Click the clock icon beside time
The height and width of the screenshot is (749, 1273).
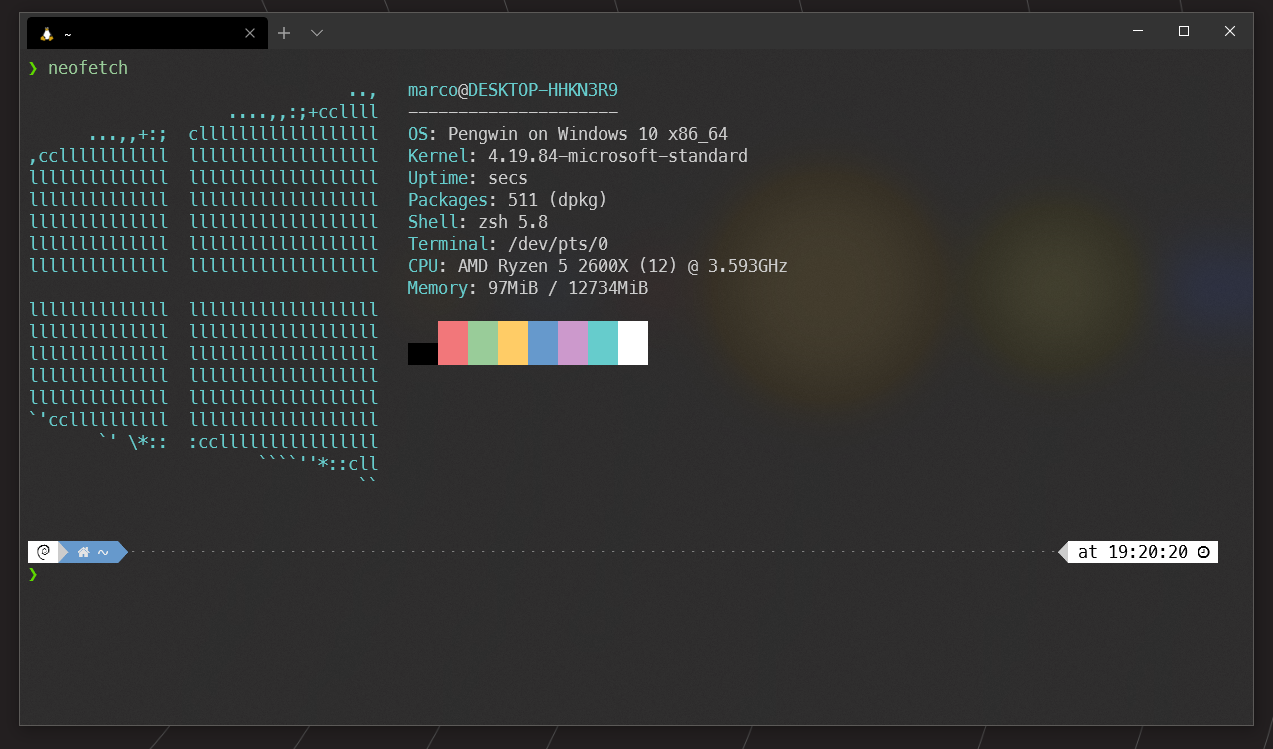coord(1204,552)
